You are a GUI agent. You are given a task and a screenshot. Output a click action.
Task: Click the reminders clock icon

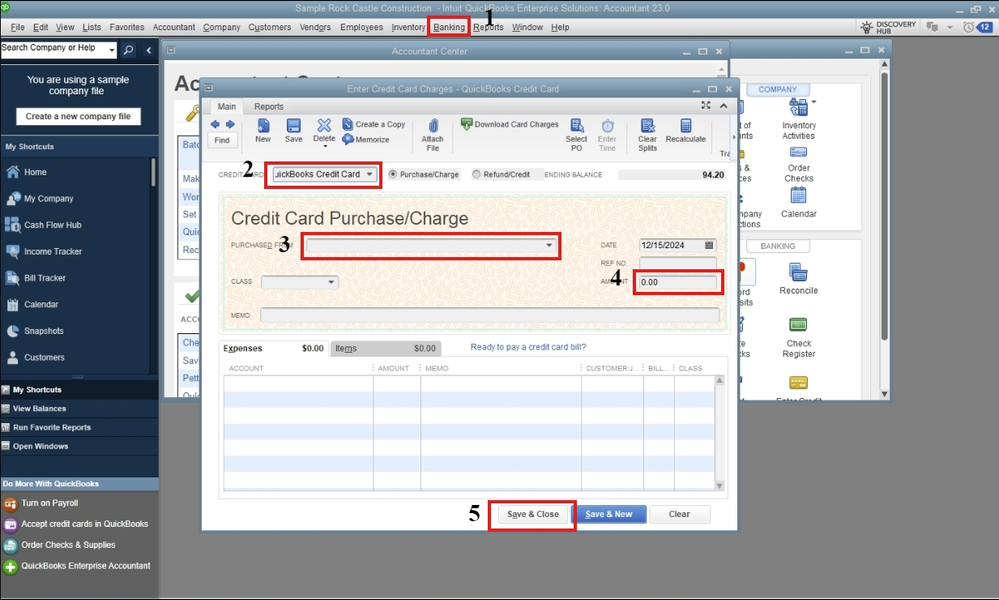click(x=968, y=27)
